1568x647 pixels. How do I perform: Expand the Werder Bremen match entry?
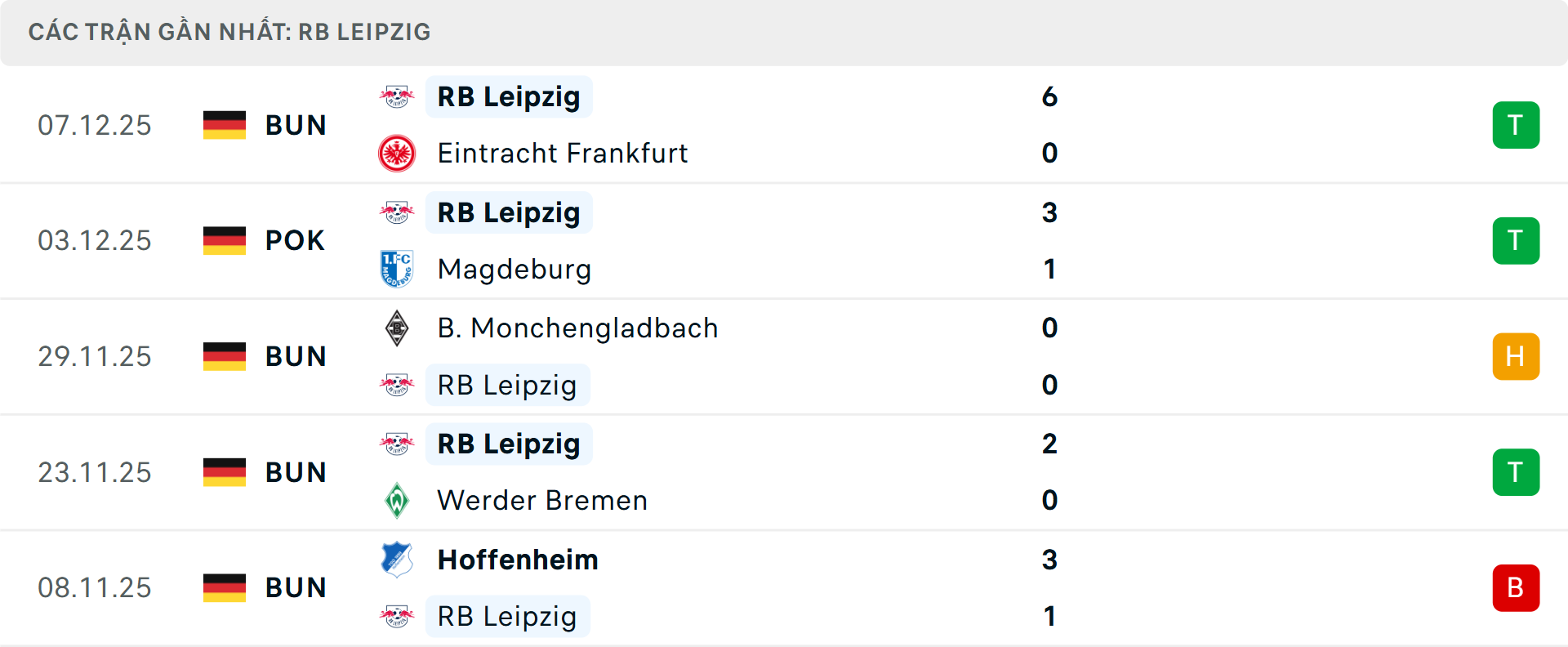pyautogui.click(x=784, y=471)
